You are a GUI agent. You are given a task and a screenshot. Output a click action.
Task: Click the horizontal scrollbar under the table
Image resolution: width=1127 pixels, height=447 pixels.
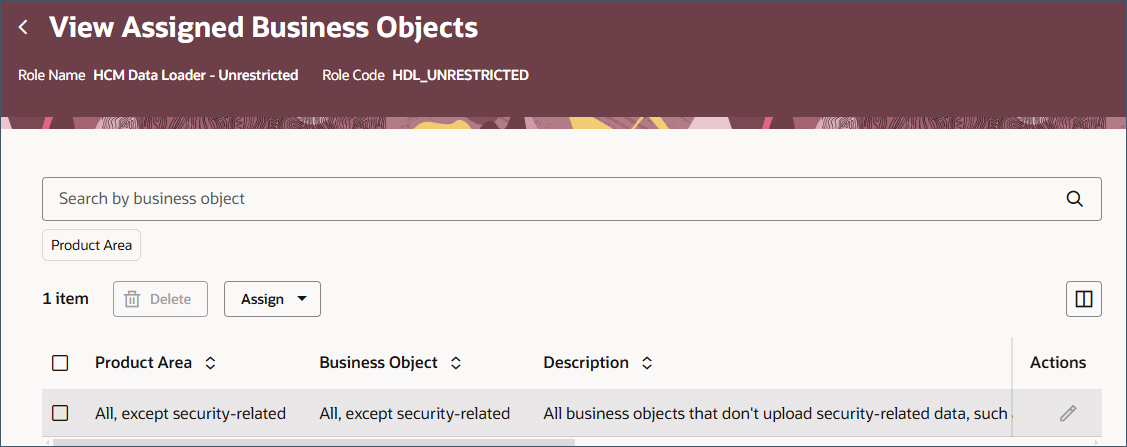313,442
